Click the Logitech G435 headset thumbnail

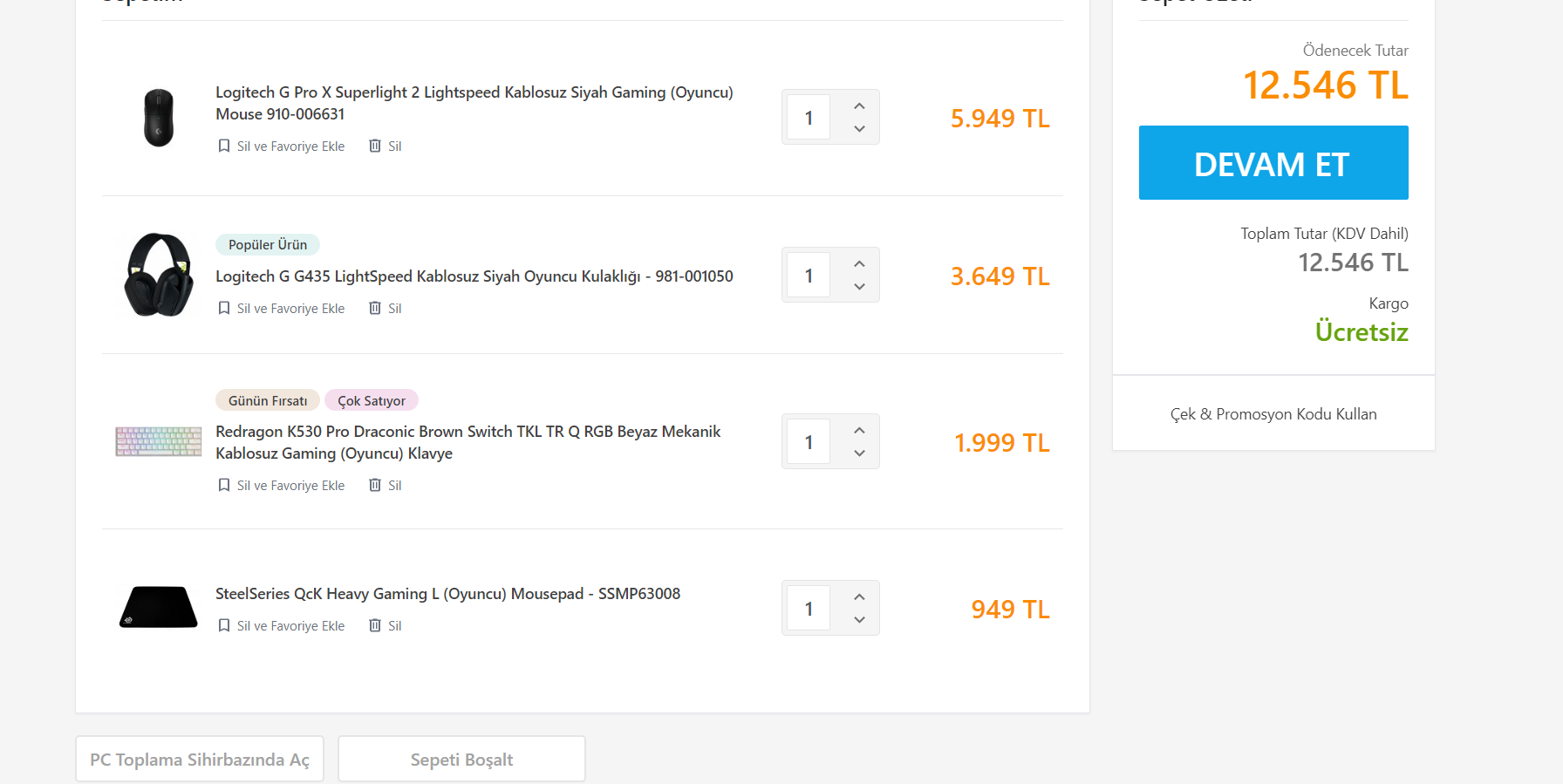point(158,275)
